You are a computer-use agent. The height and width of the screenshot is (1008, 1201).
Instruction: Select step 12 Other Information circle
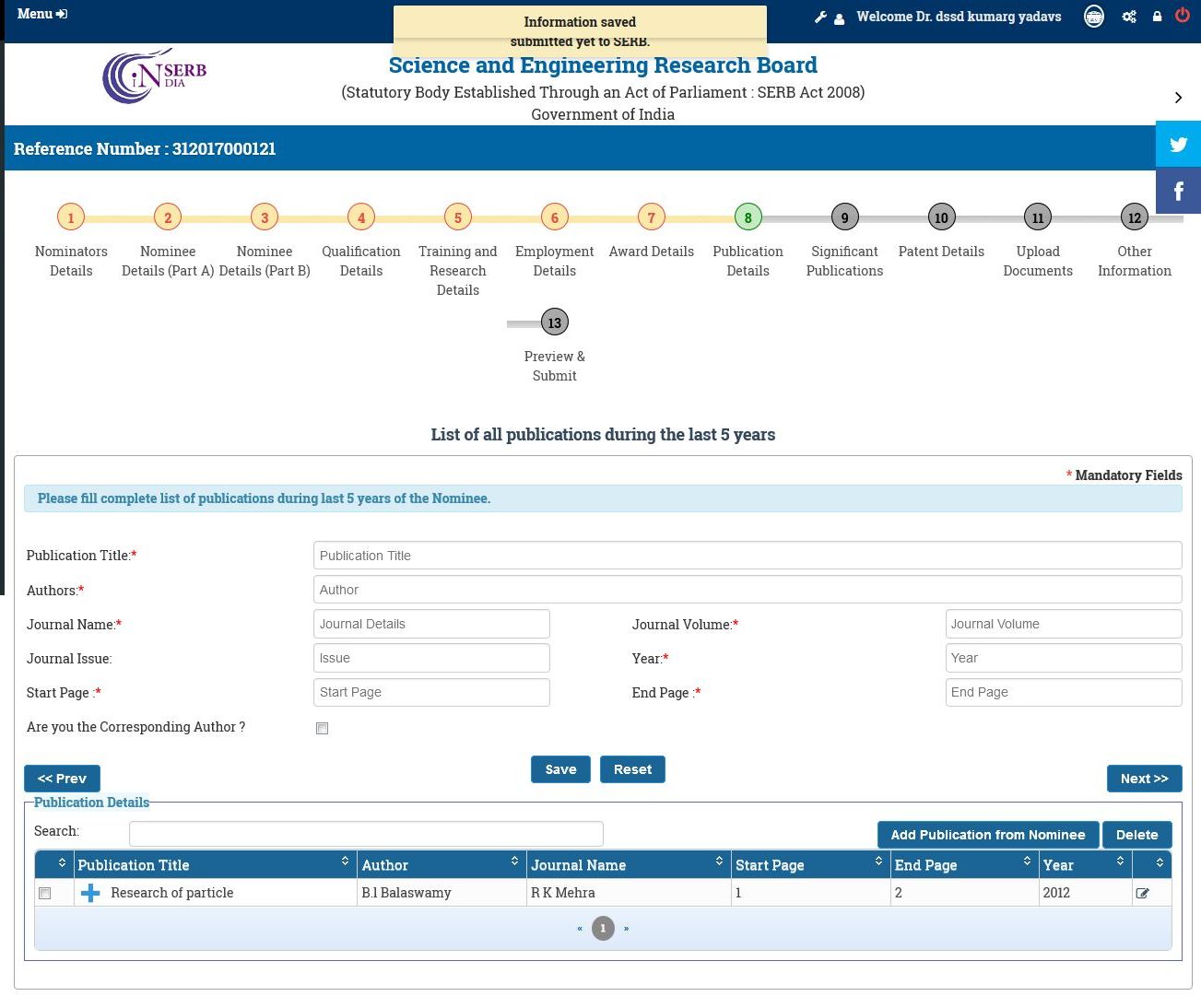[1135, 217]
